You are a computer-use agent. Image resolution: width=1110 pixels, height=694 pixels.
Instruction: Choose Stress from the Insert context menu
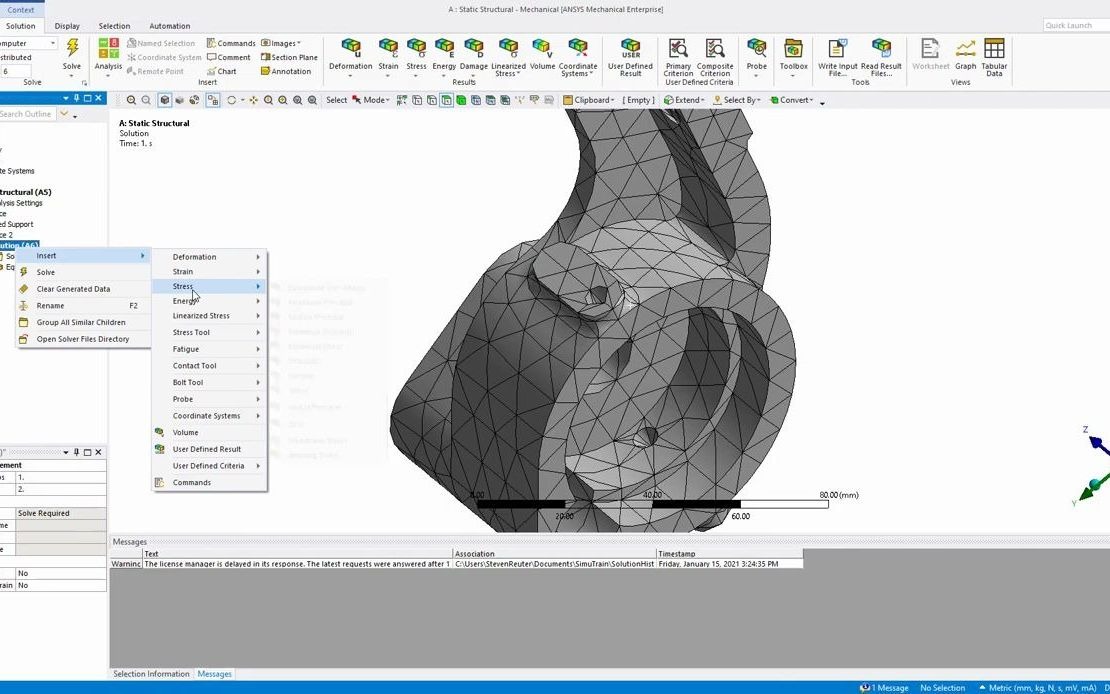183,286
